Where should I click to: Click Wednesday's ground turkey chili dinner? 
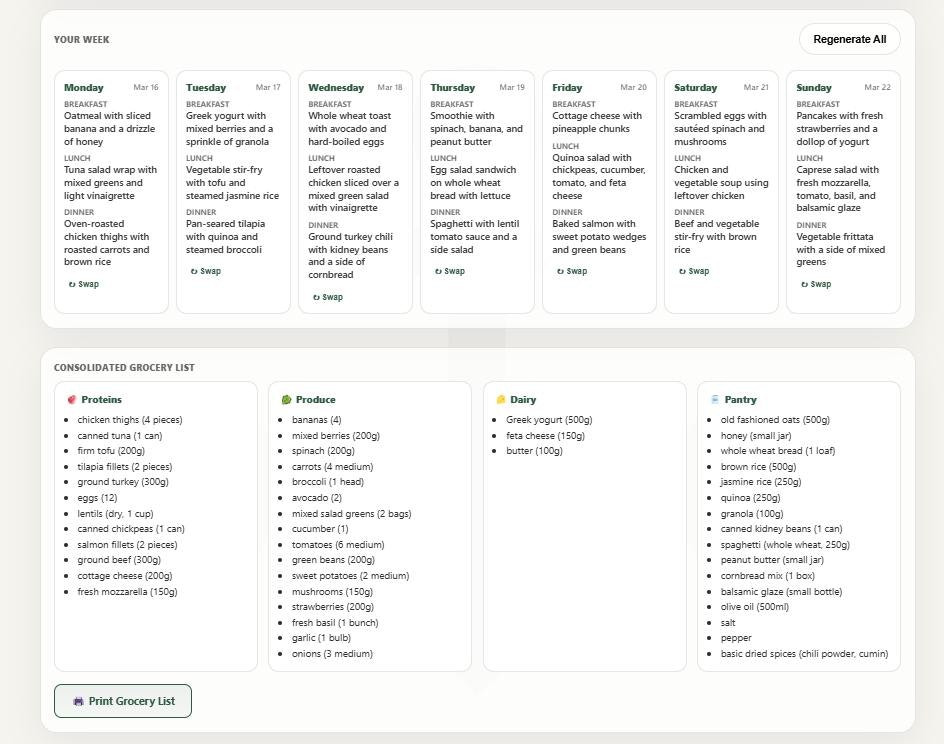pos(350,256)
